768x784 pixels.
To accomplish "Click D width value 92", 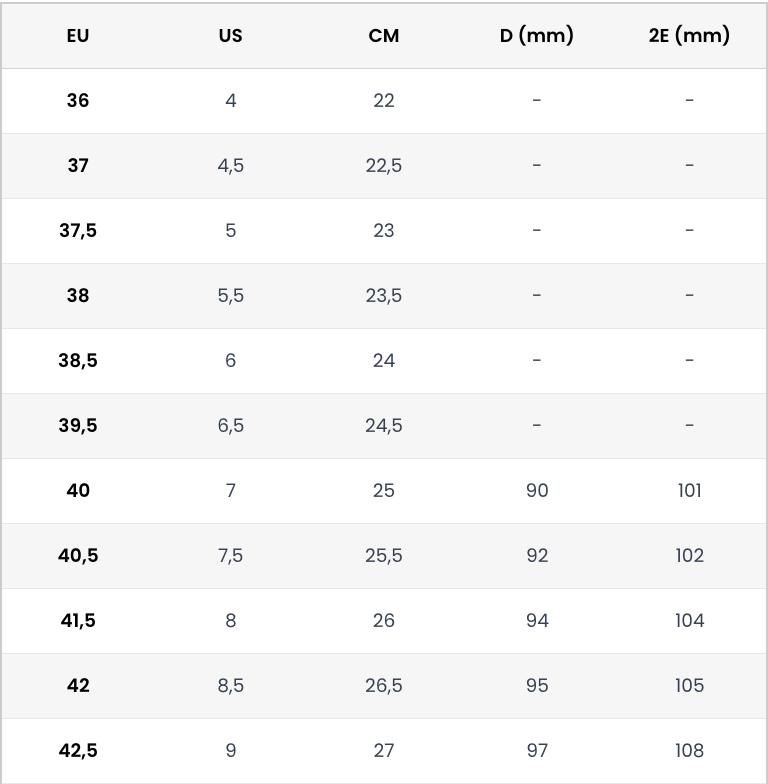I will 537,555.
